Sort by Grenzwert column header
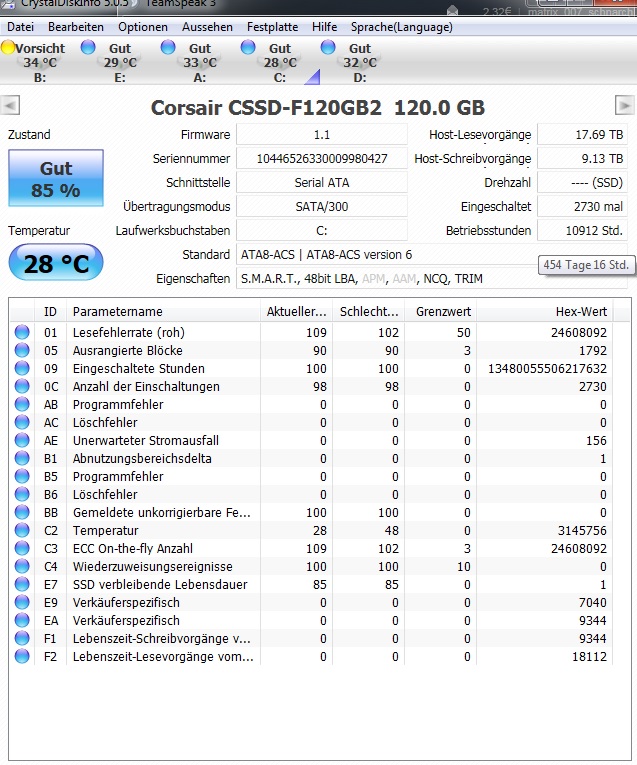This screenshot has width=637, height=765. coord(440,311)
